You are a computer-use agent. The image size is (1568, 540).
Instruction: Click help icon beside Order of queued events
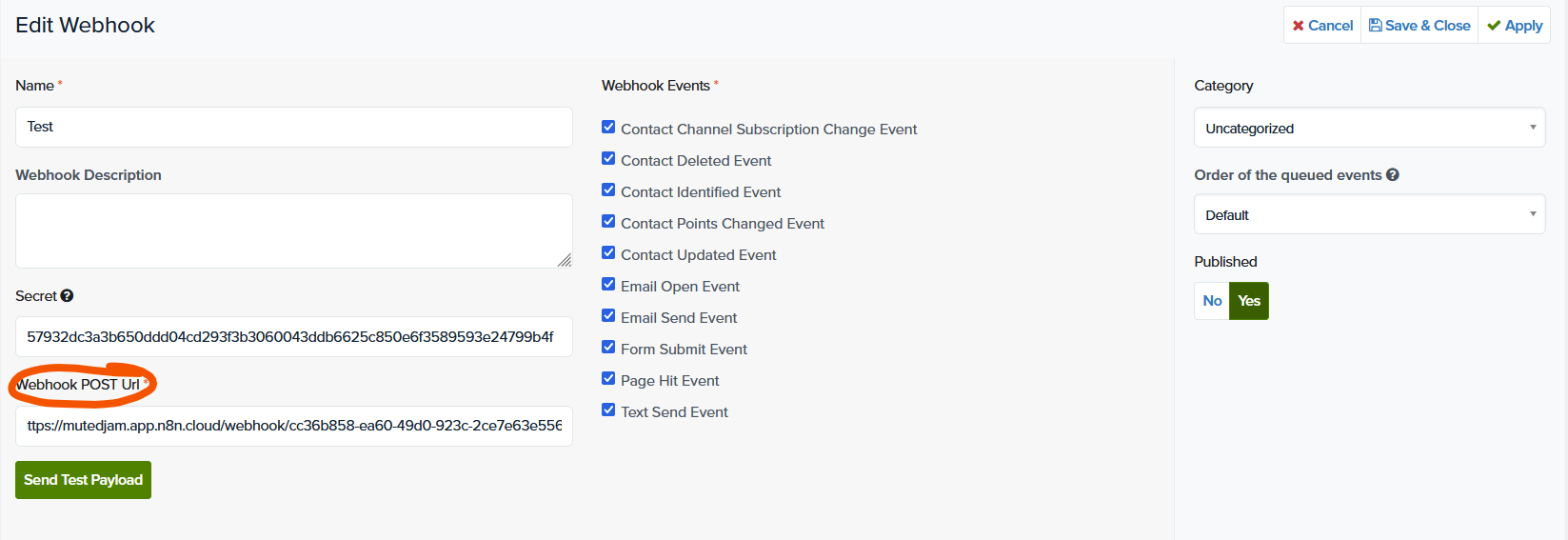click(x=1392, y=175)
